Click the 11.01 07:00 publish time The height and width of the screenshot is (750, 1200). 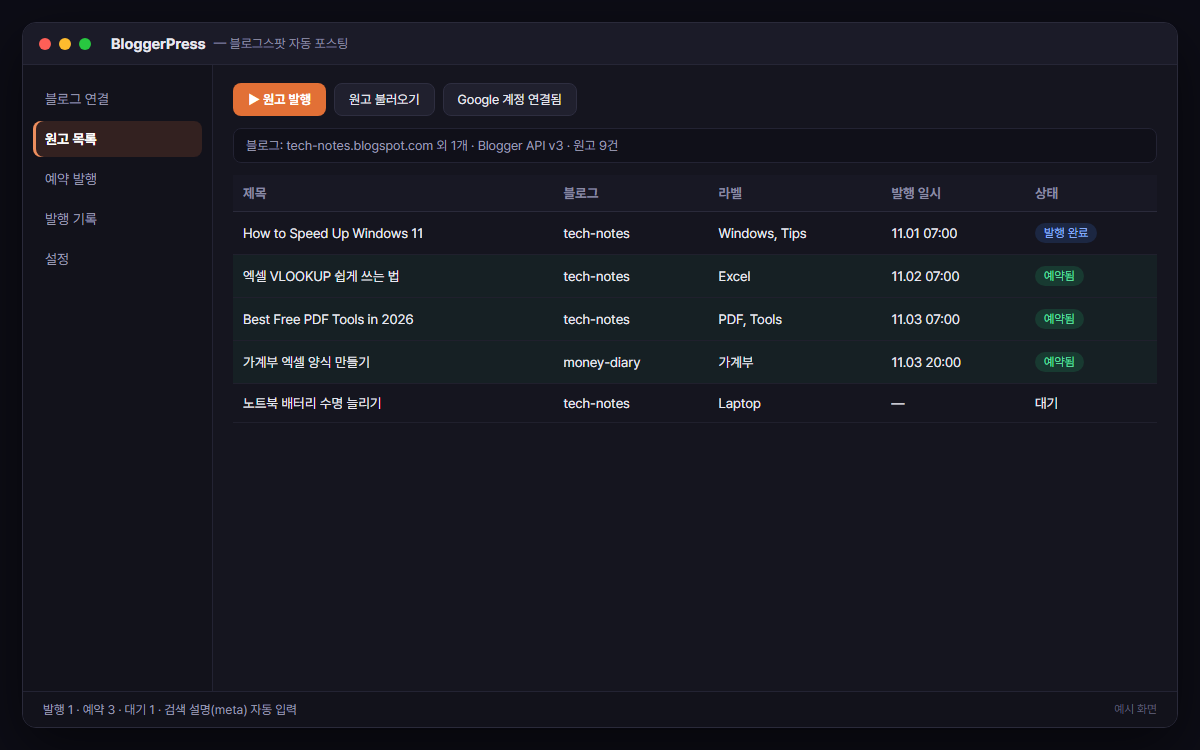pyautogui.click(x=924, y=233)
